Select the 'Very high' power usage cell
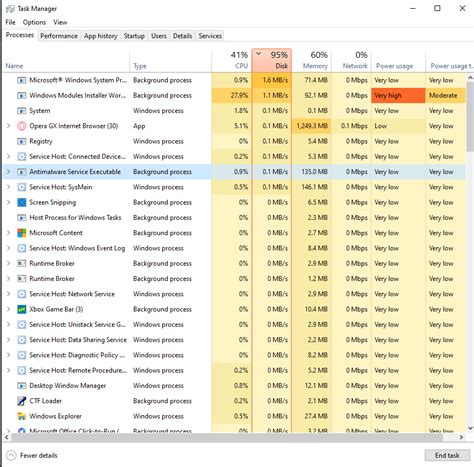Viewport: 474px width, 467px height. click(398, 95)
